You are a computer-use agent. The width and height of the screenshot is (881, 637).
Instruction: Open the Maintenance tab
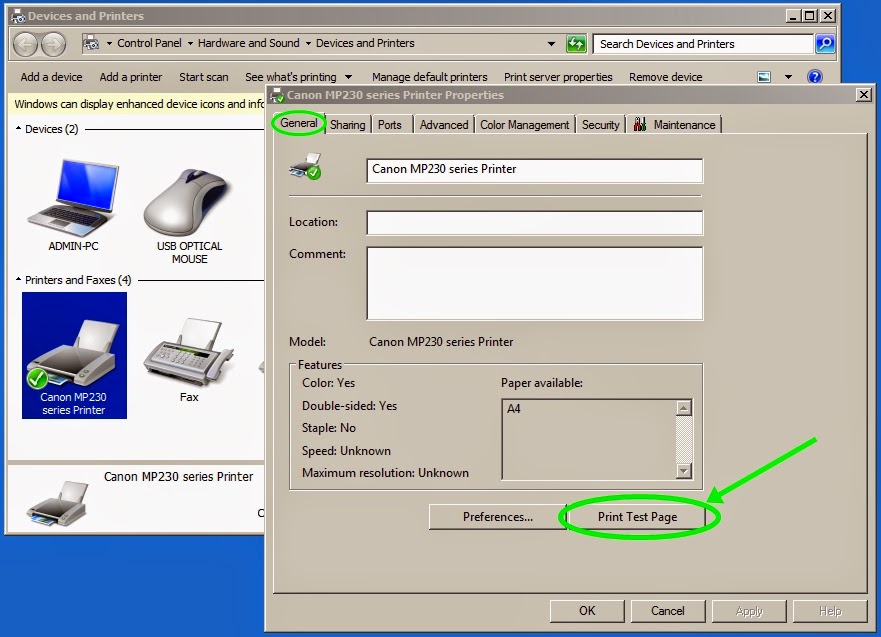coord(674,125)
